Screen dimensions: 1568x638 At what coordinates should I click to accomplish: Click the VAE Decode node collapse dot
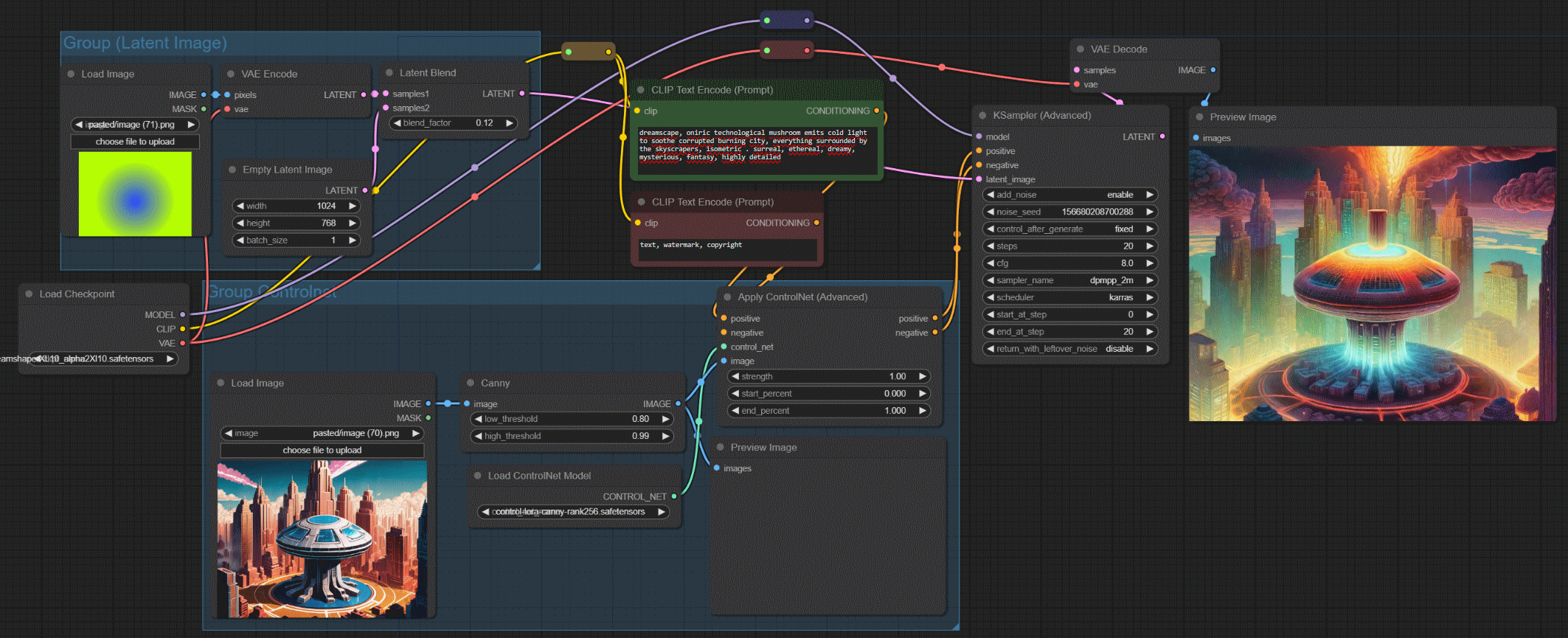tap(1080, 49)
